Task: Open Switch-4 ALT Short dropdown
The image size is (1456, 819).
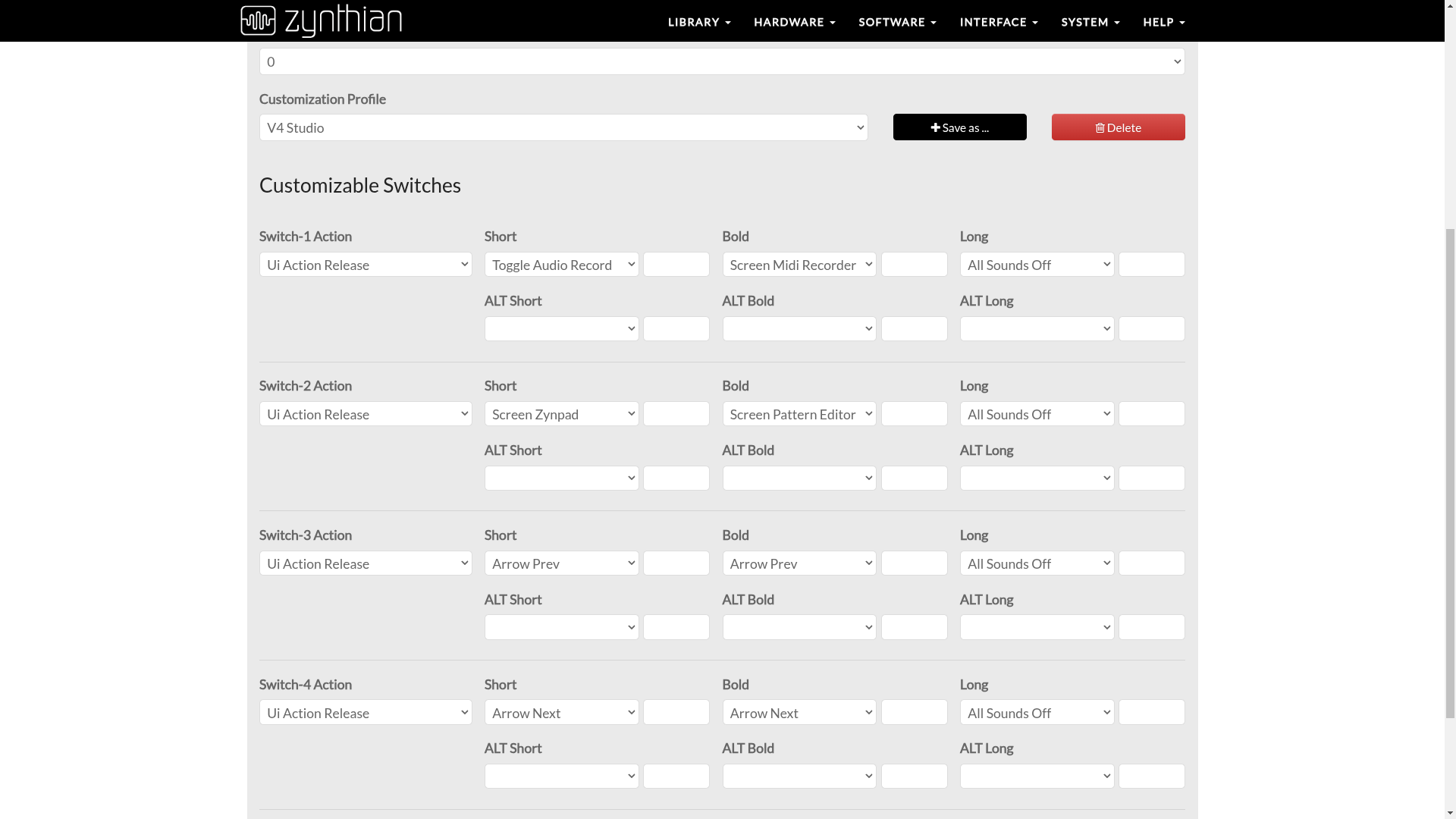Action: pos(562,777)
